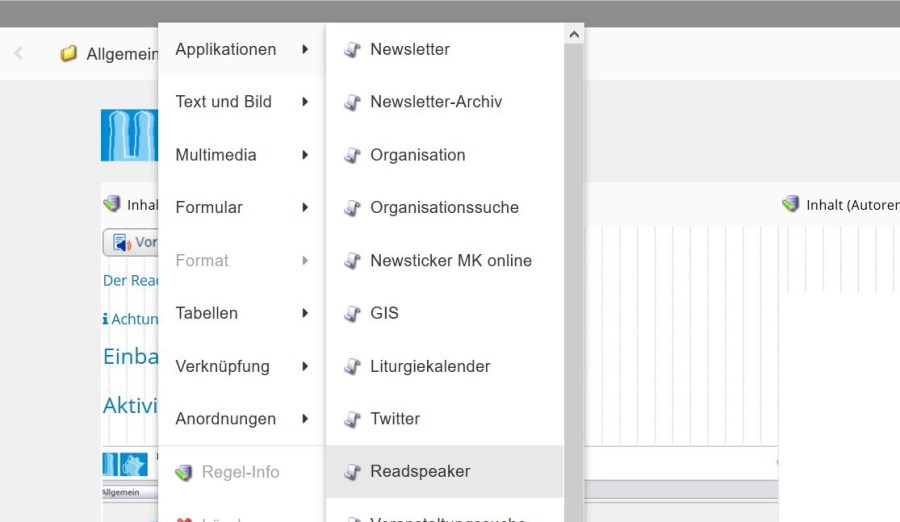
Task: Click the Liturgiekalender module icon
Action: tap(352, 367)
